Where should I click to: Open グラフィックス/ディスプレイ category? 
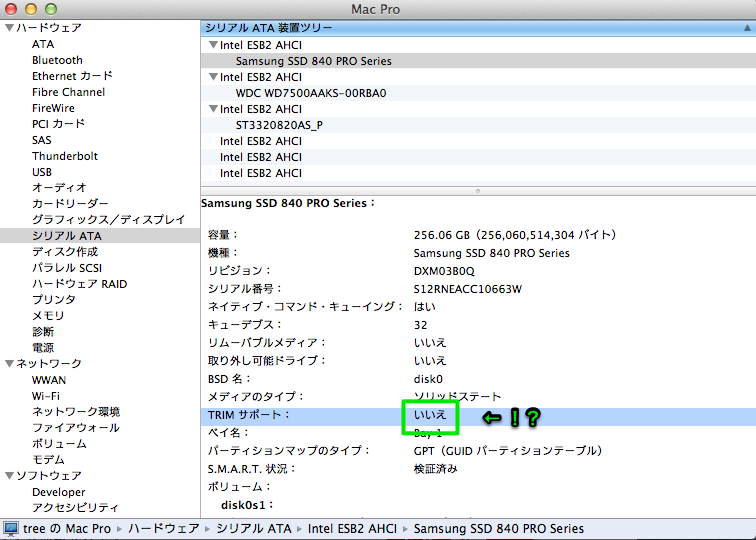[x=108, y=220]
